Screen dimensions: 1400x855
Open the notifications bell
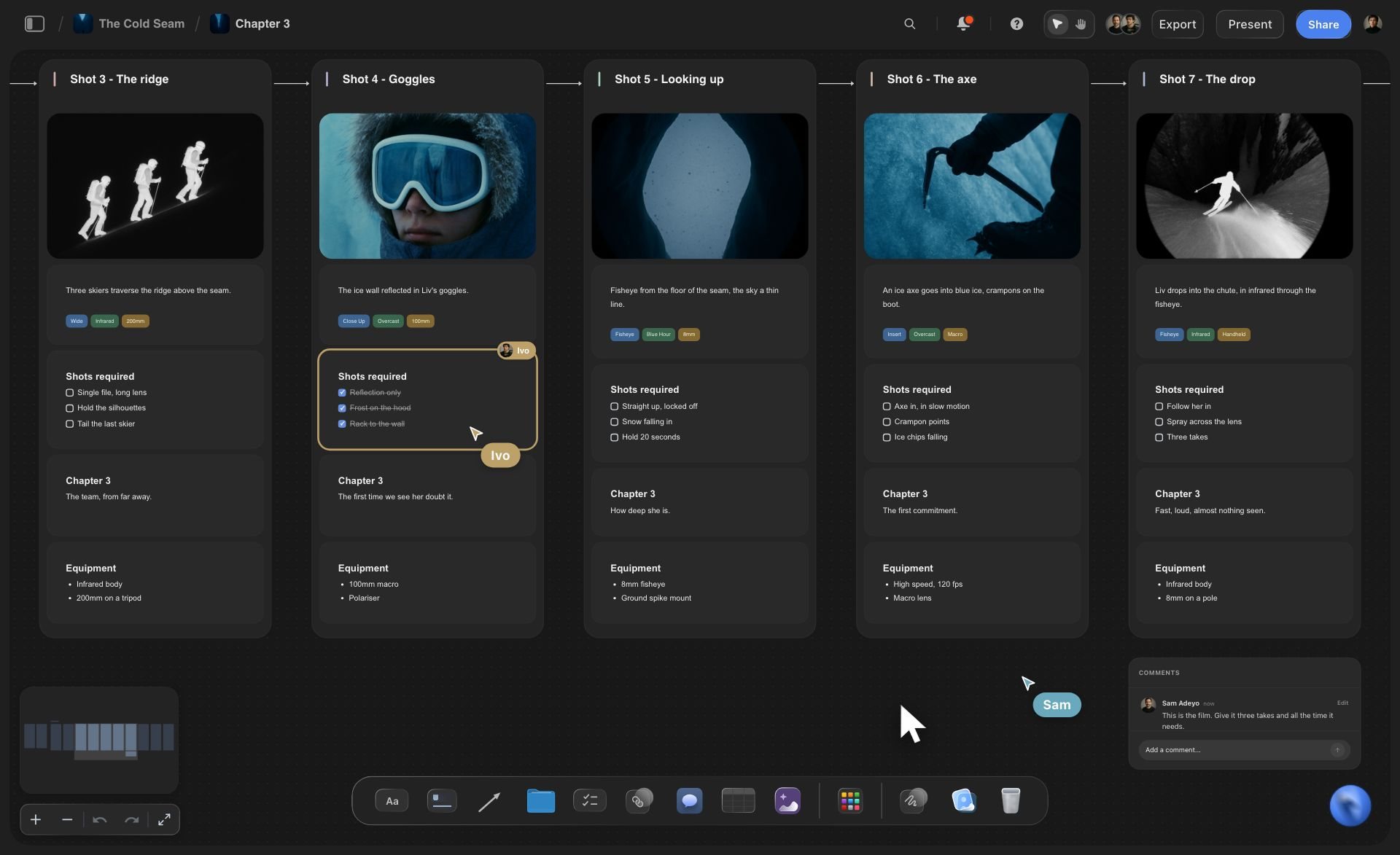963,24
